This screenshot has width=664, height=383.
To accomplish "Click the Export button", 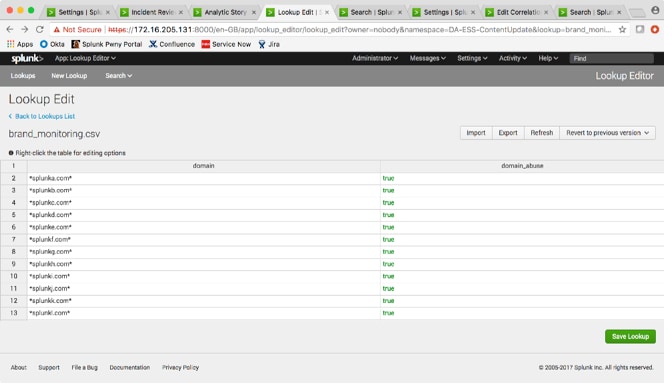I will click(508, 133).
